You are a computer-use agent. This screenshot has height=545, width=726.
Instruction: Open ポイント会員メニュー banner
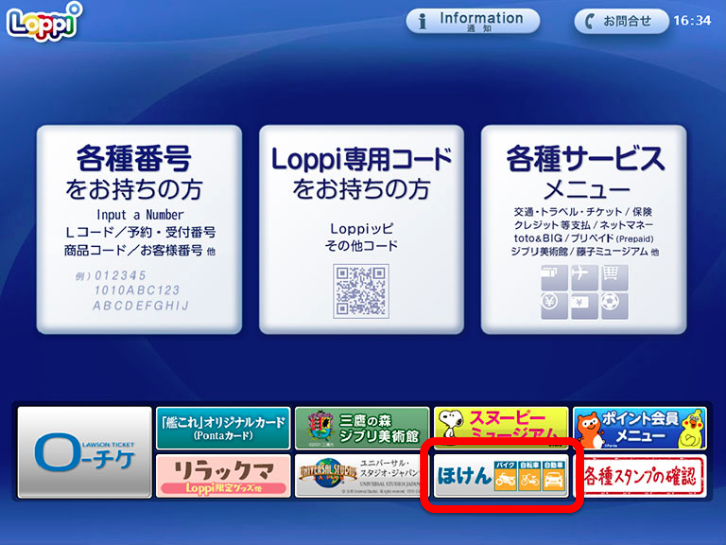point(640,428)
